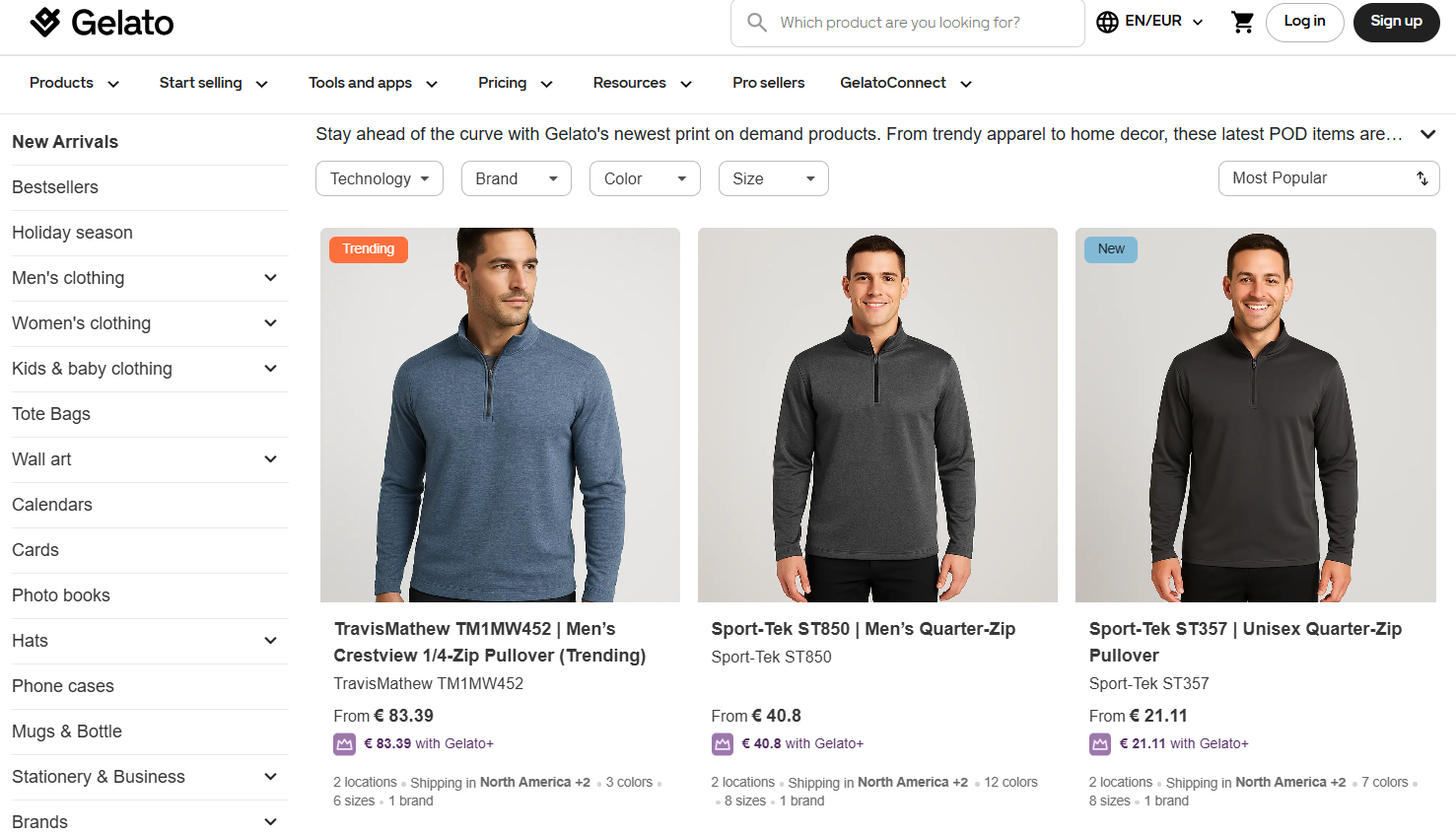Open the Color filter dropdown
The width and height of the screenshot is (1456, 836).
[645, 178]
